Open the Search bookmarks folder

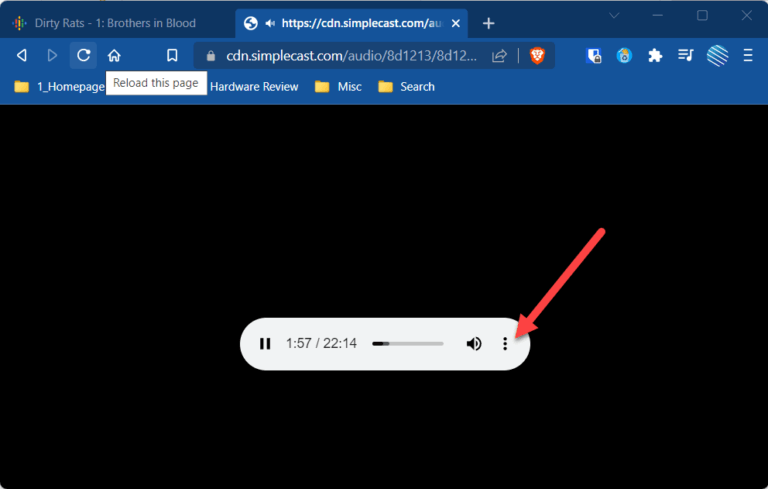tap(406, 87)
